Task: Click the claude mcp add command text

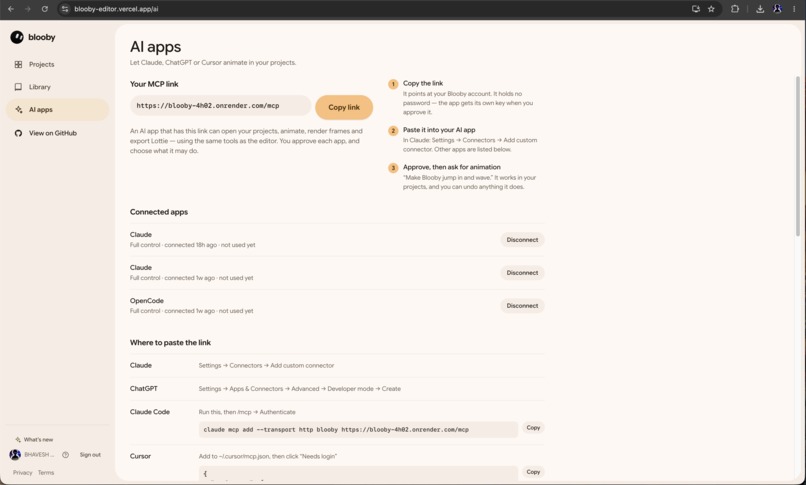Action: point(336,430)
